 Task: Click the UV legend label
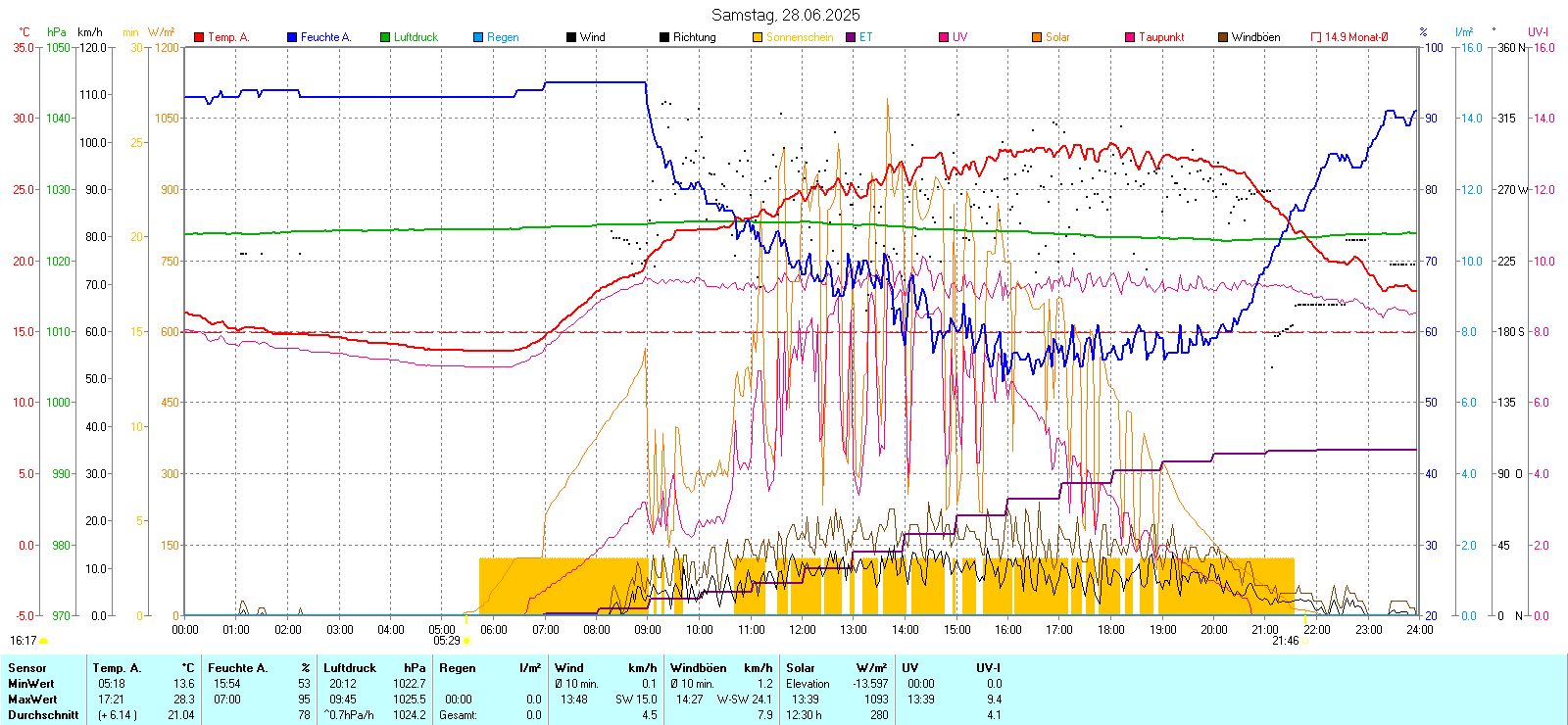959,37
